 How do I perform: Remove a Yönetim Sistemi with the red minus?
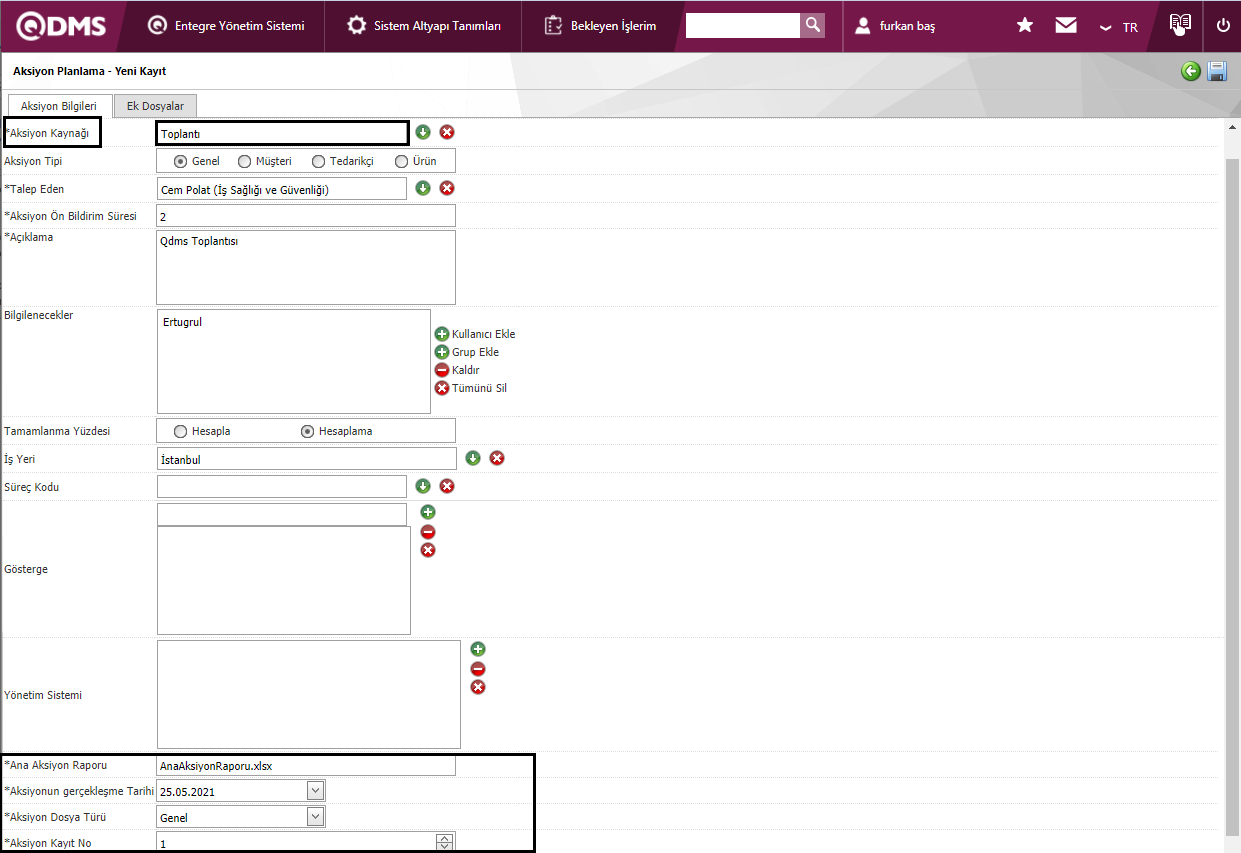[478, 669]
